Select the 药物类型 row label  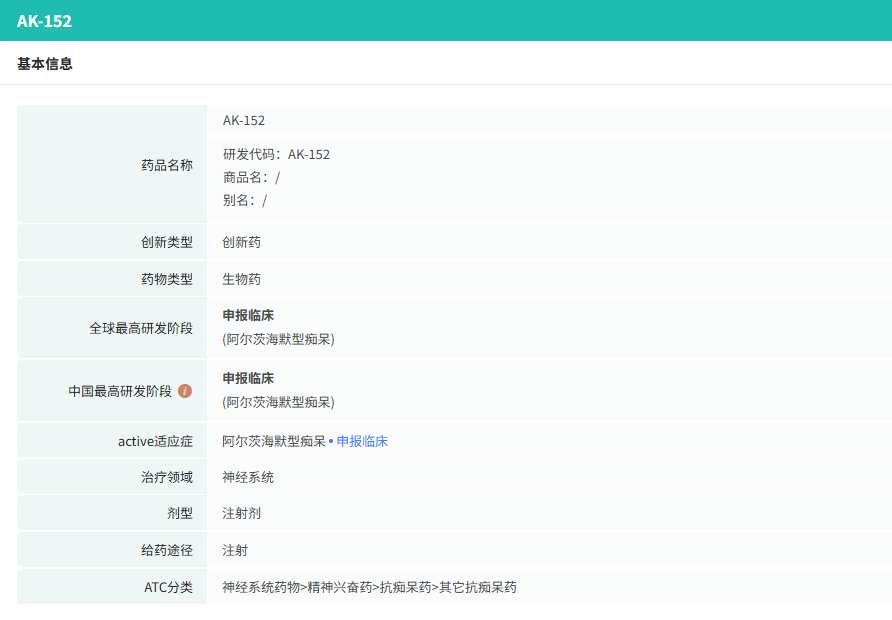[166, 279]
